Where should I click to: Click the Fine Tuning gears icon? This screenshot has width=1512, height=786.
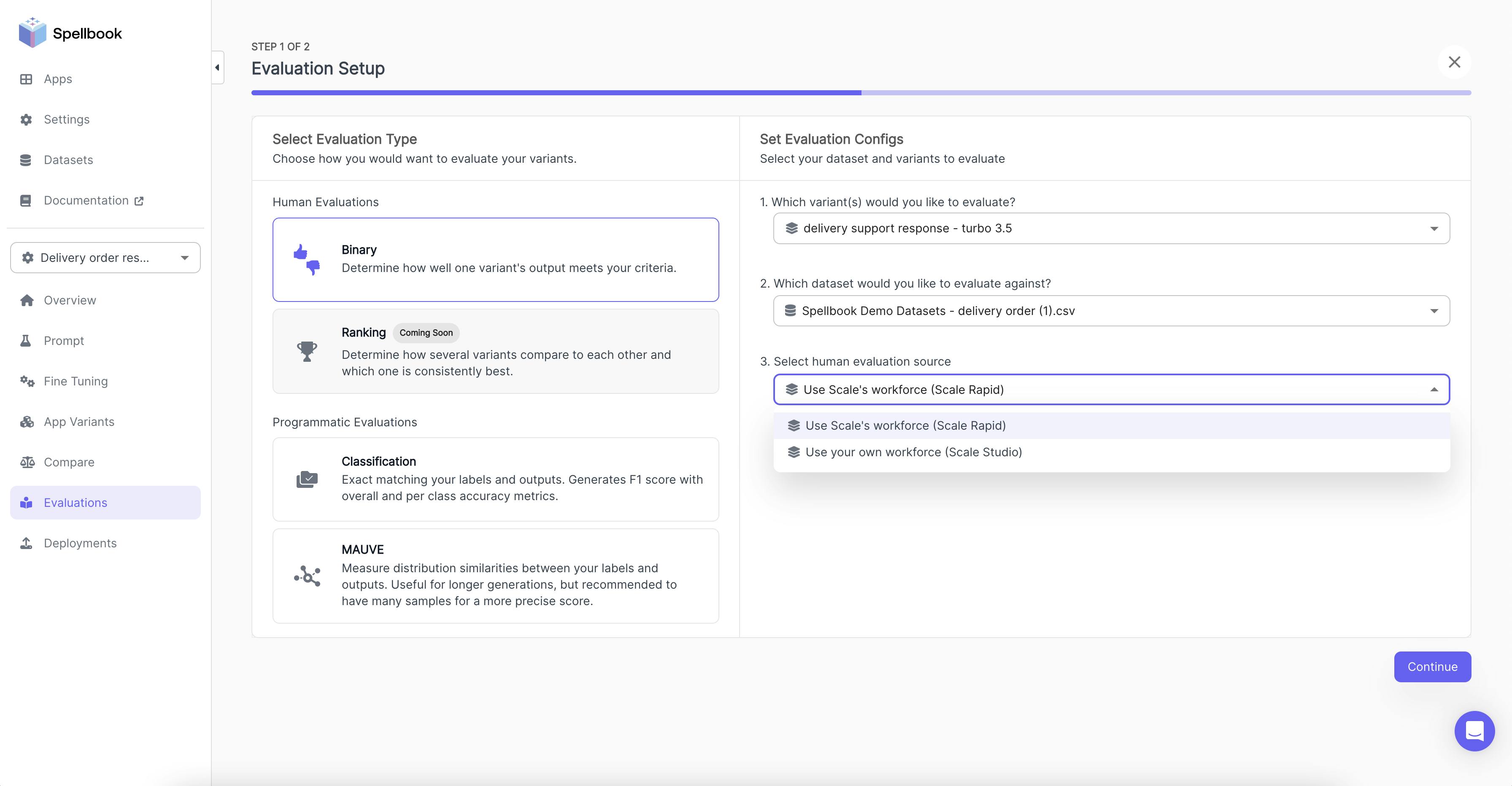27,381
